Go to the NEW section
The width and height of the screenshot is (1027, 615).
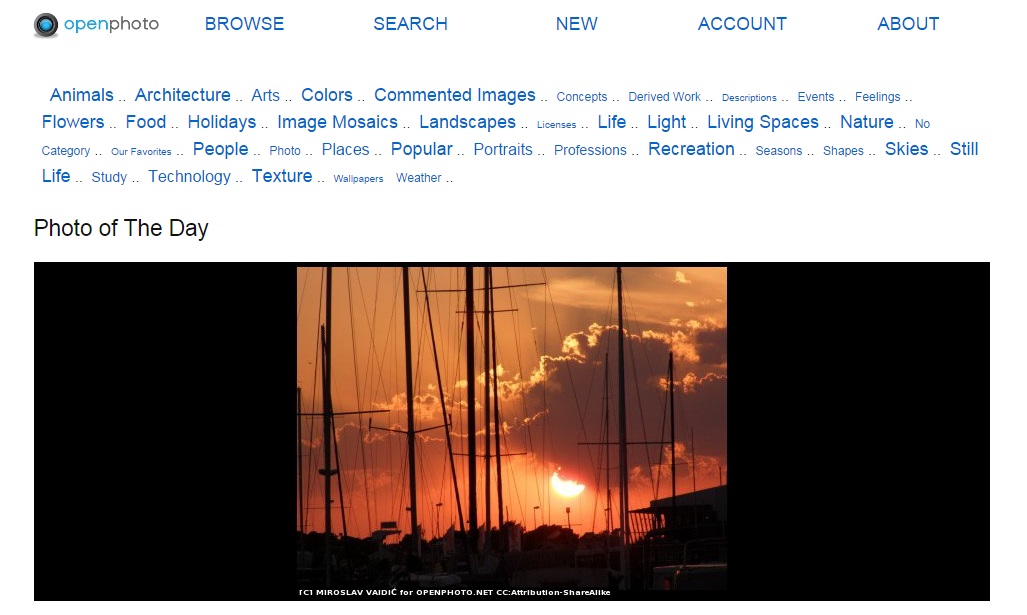pyautogui.click(x=576, y=24)
